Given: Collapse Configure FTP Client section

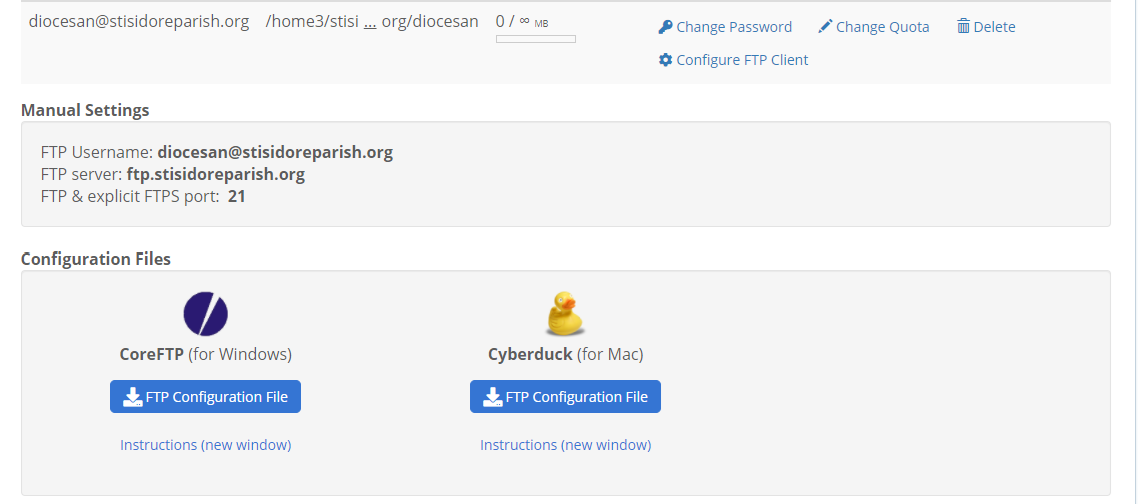Looking at the screenshot, I should coord(742,60).
